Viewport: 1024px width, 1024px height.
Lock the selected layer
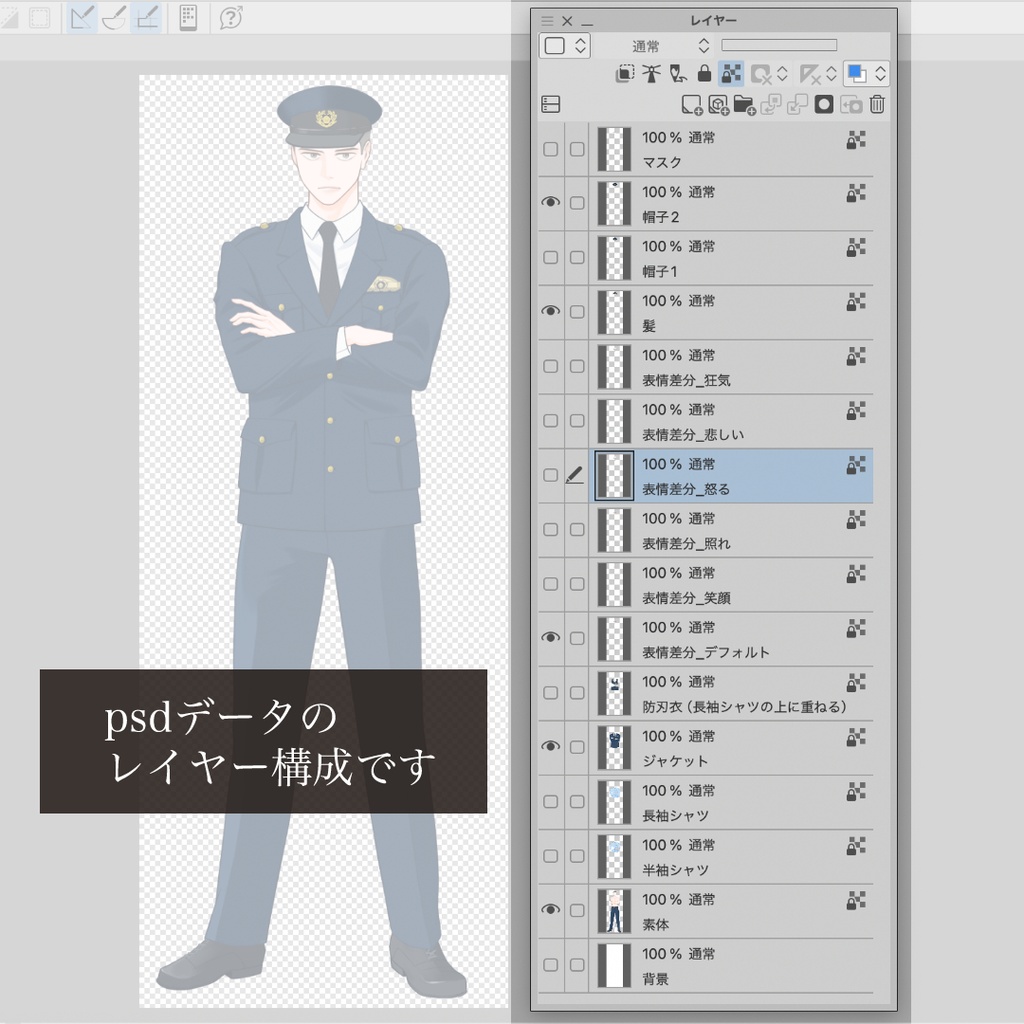(705, 74)
